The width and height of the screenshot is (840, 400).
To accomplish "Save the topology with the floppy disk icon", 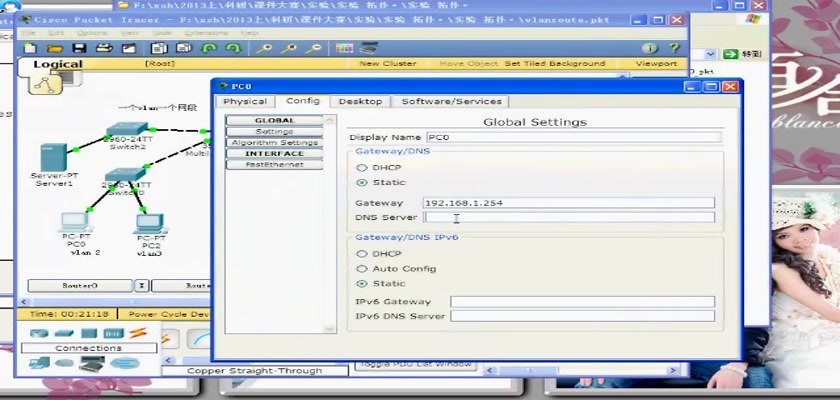I will 79,49.
